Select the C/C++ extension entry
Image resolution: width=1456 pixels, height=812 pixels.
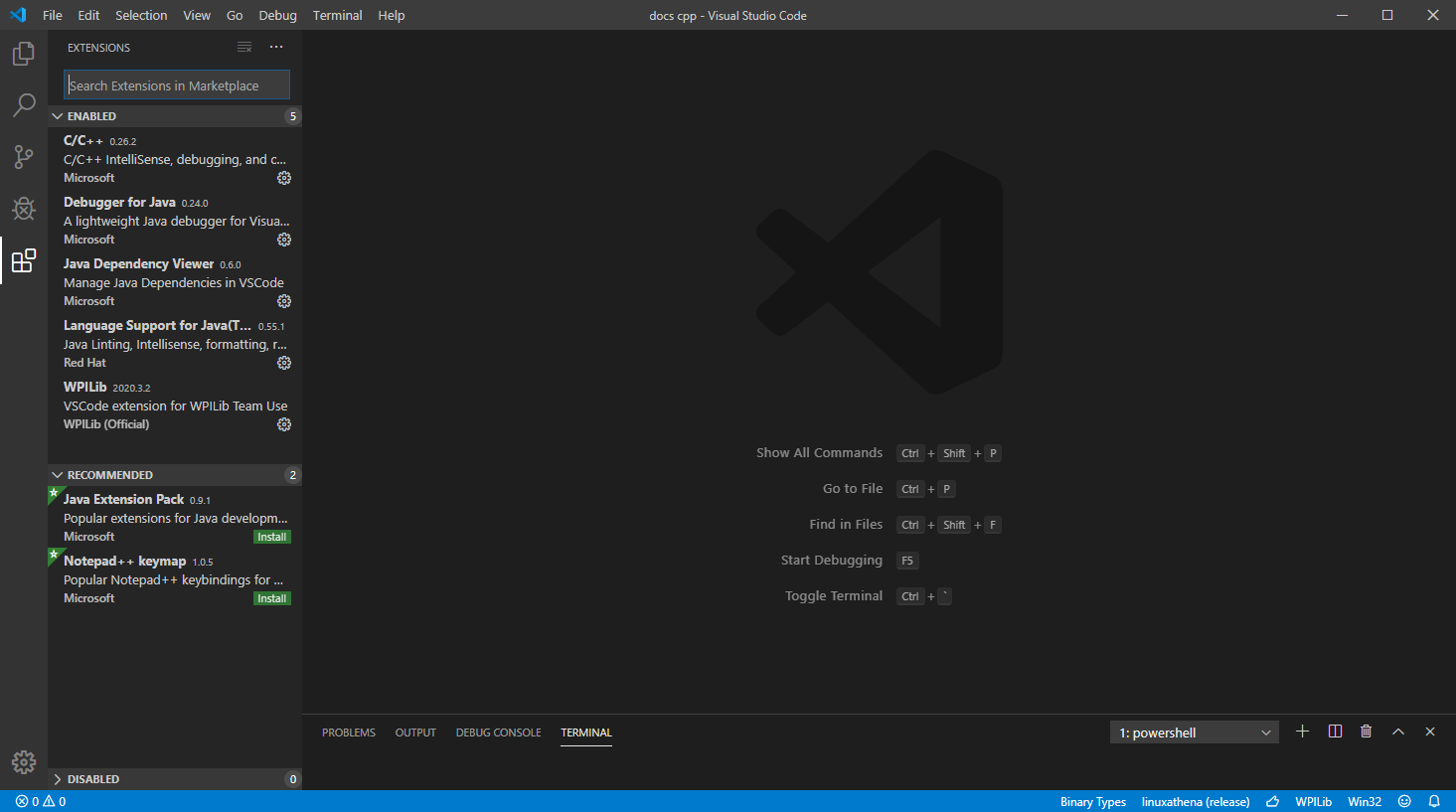(x=175, y=158)
